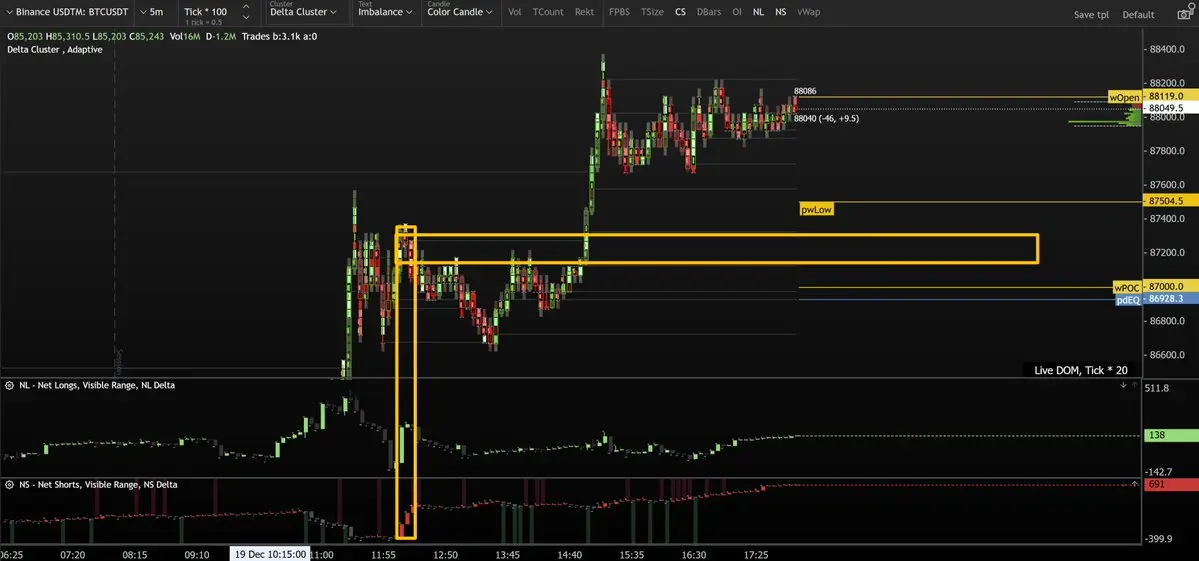
Task: Click the 88040 (-46, +9.5) label
Action: (827, 118)
